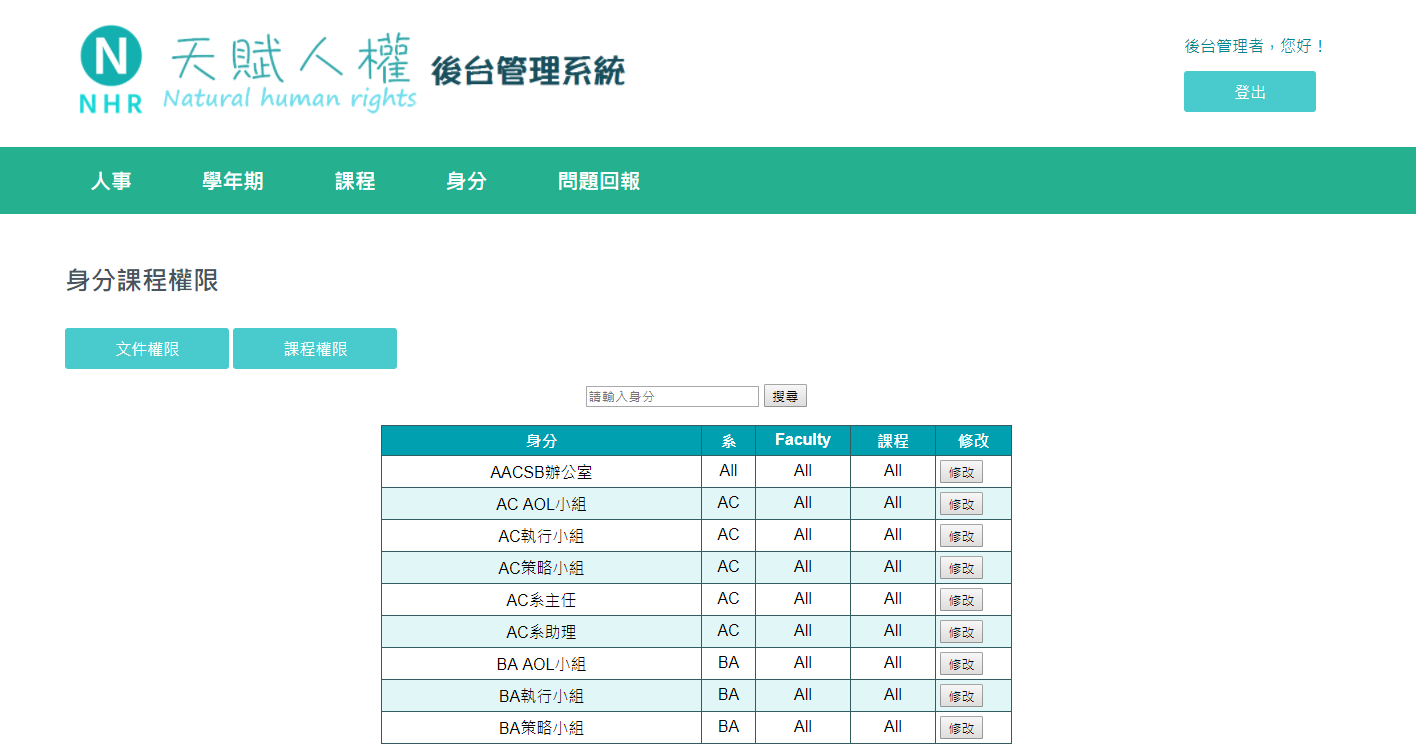Select AC AOL小組 identity cell
The height and width of the screenshot is (744, 1416).
[x=541, y=504]
